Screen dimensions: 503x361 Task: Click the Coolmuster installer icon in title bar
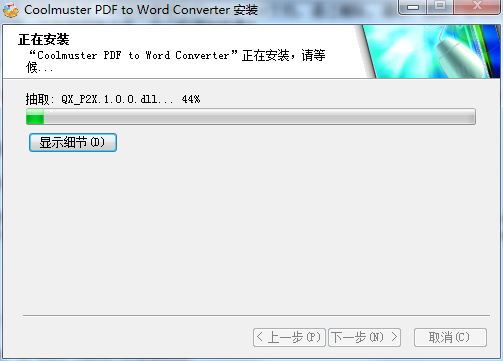tap(11, 10)
